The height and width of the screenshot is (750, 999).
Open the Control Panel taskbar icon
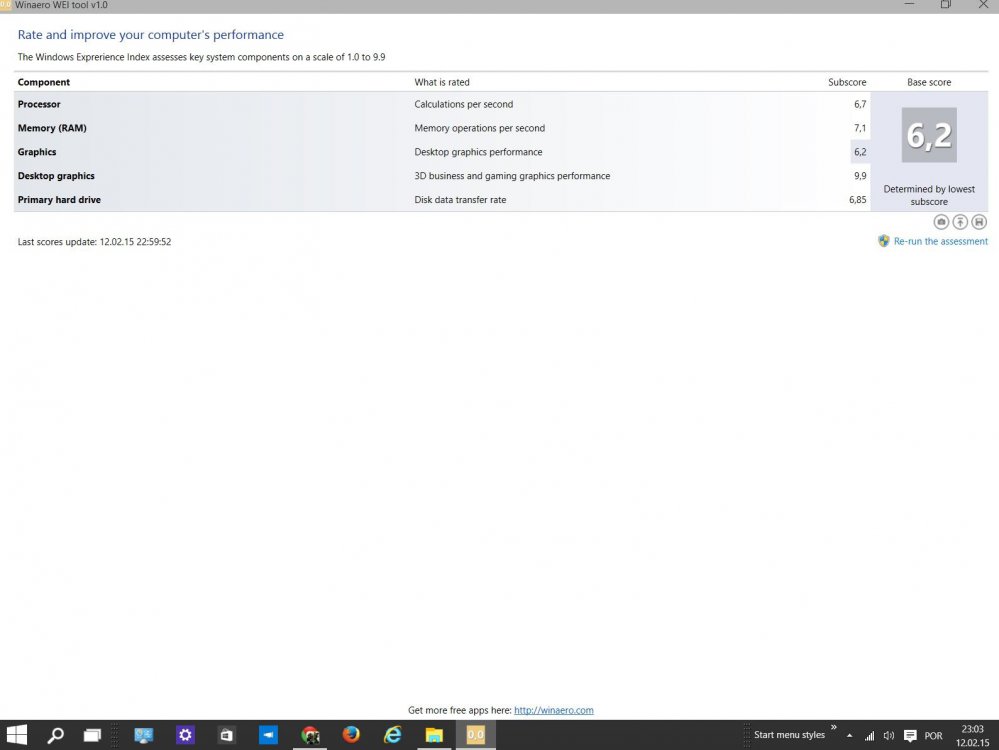tap(143, 735)
